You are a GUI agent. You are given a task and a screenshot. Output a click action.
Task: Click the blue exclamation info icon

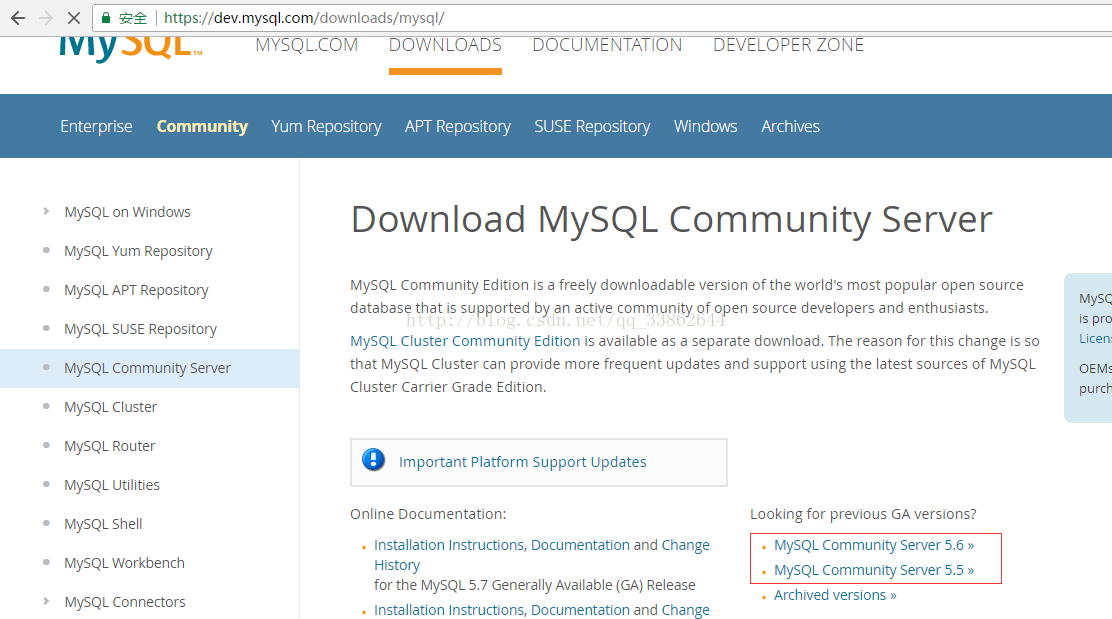pos(374,460)
